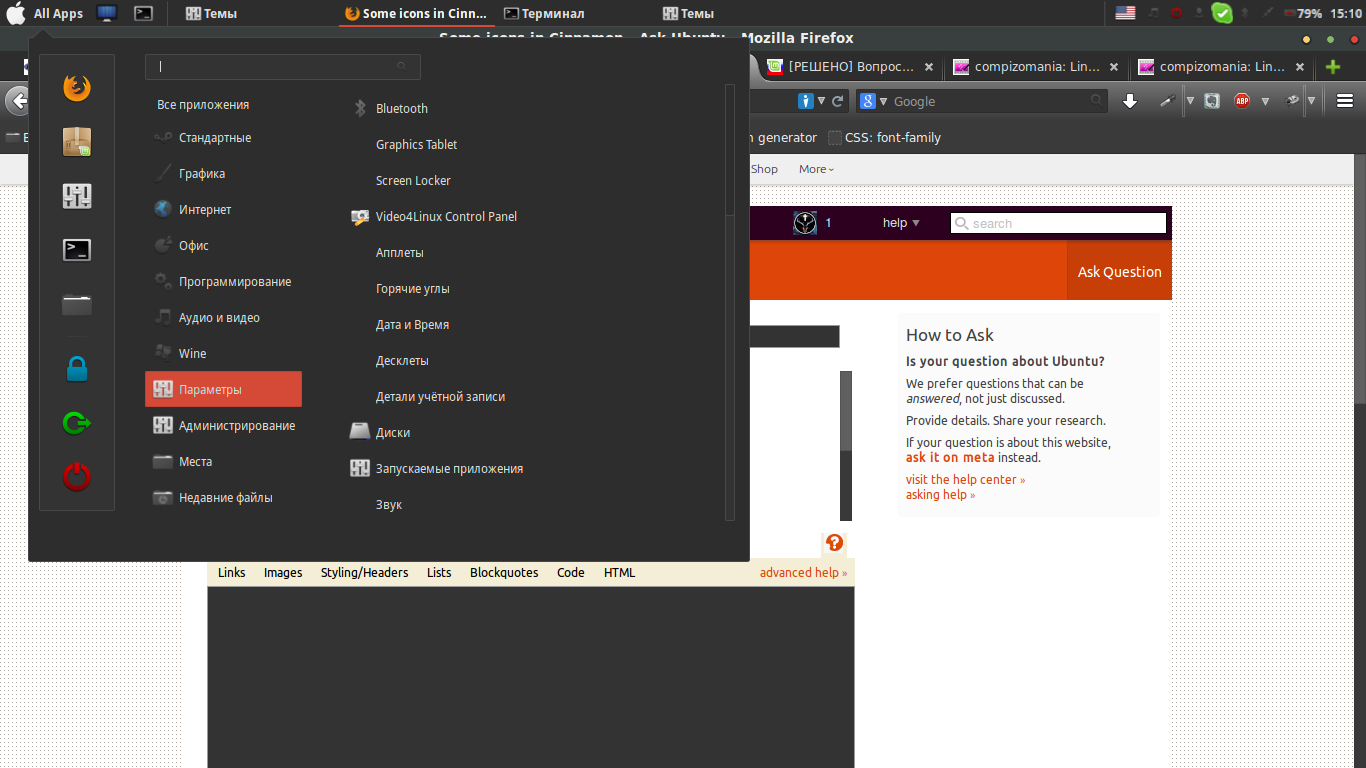This screenshot has width=1366, height=768.
Task: Open terminal from the favorites sidebar
Action: pyautogui.click(x=77, y=250)
